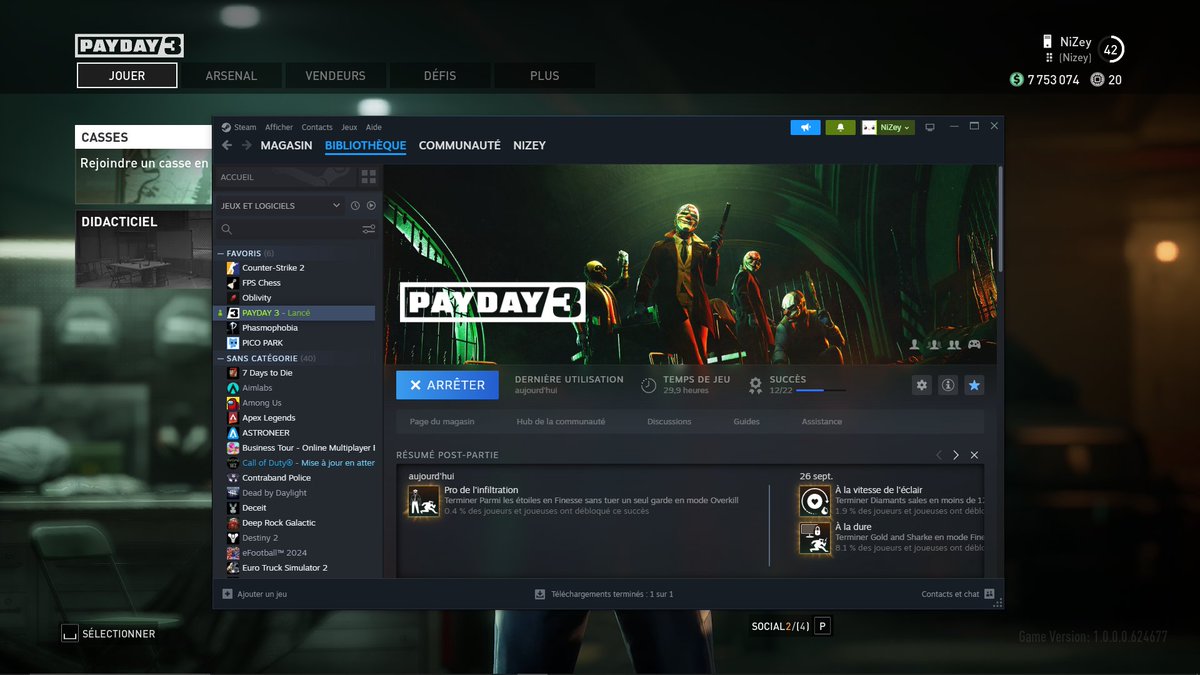Screen dimensions: 1200x675
Task: Click the Steam detail page scrollbar
Action: click(999, 220)
